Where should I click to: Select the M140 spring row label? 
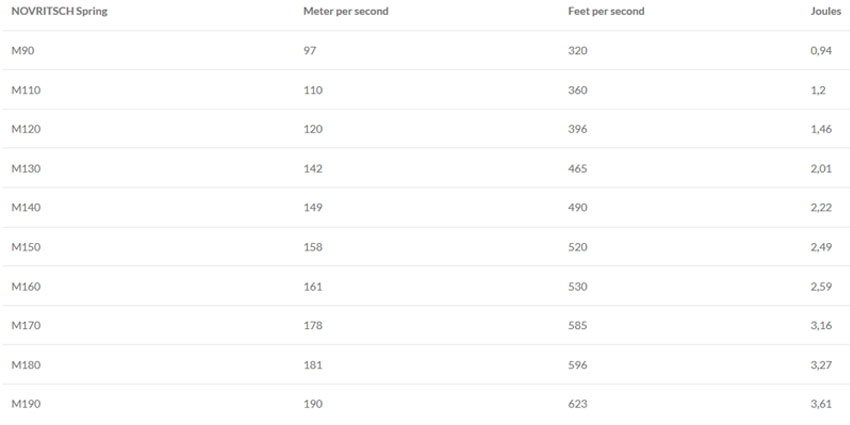(x=26, y=208)
